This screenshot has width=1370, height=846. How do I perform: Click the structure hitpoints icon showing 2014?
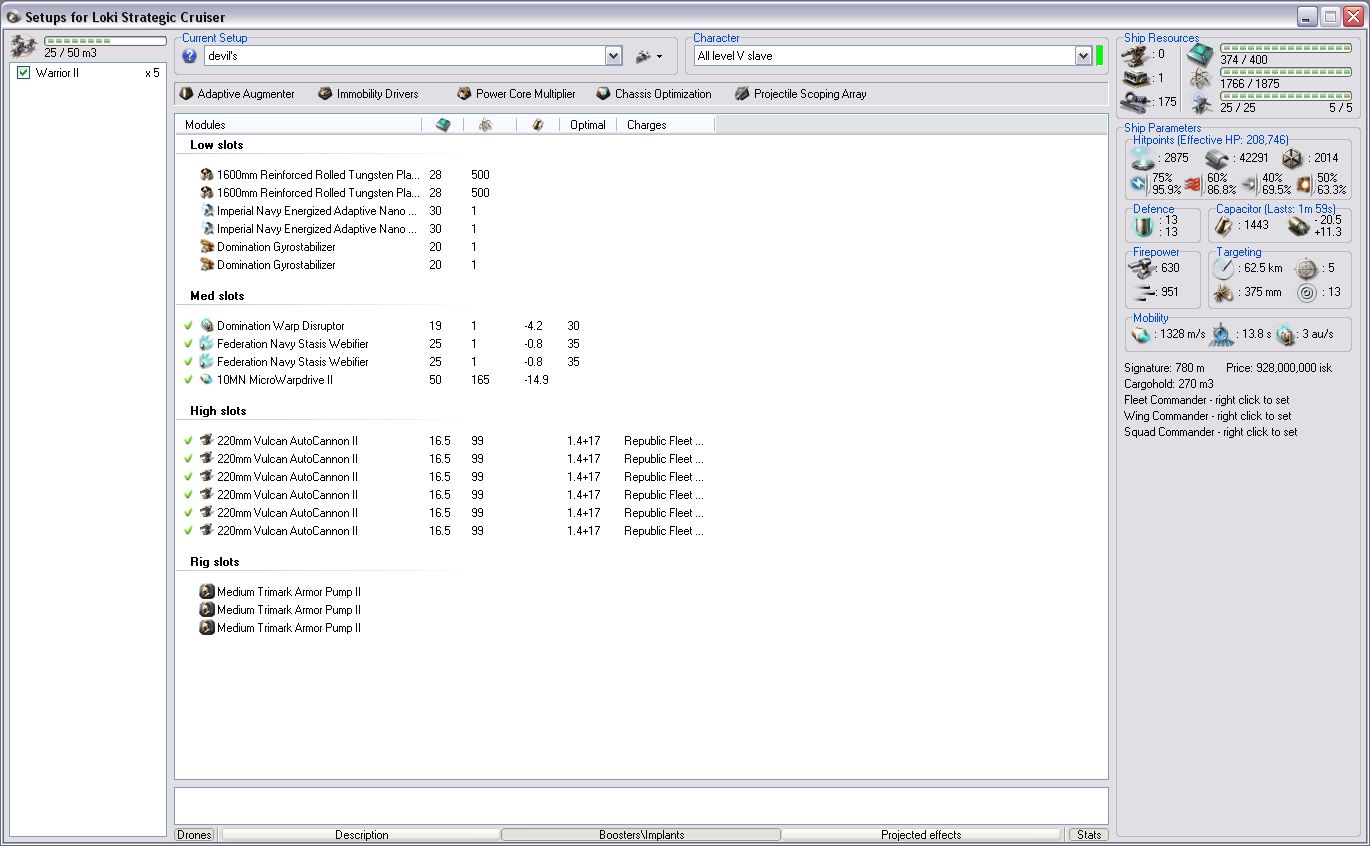click(x=1293, y=158)
